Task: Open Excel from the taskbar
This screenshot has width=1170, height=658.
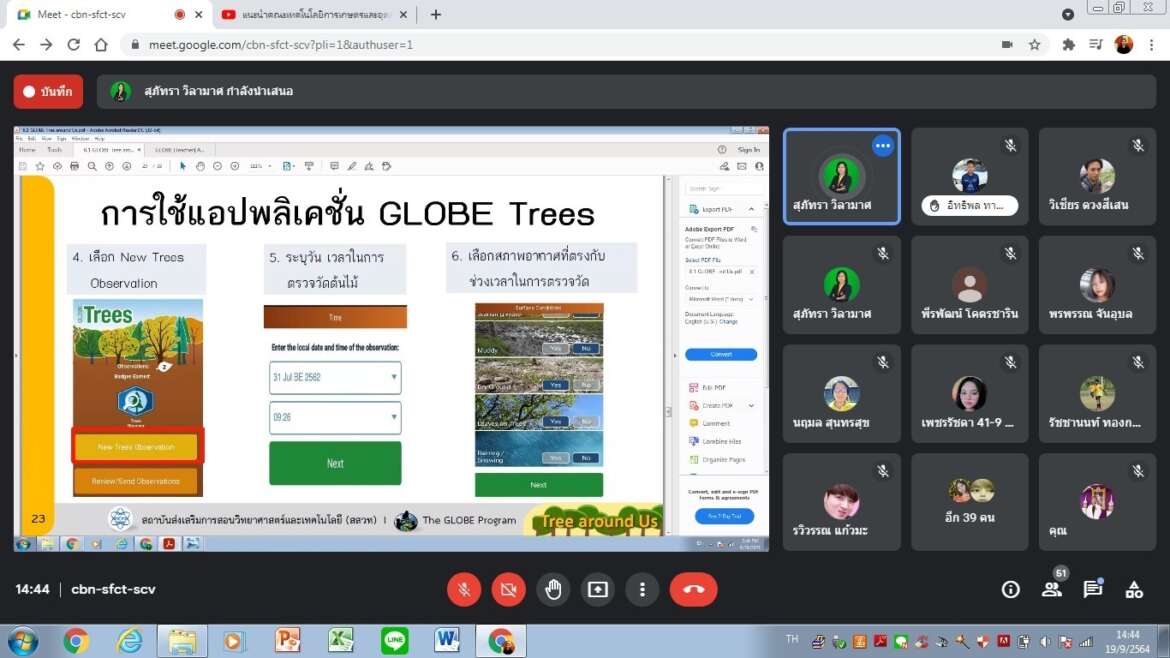Action: [341, 642]
